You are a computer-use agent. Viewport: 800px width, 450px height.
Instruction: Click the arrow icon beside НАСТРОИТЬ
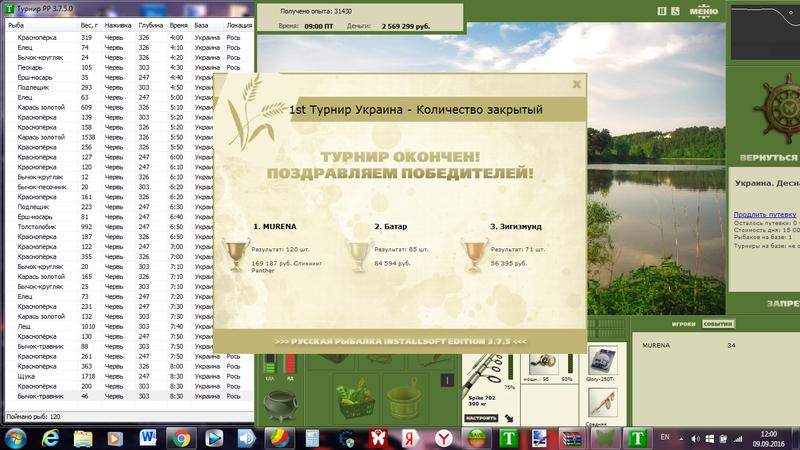coord(509,418)
